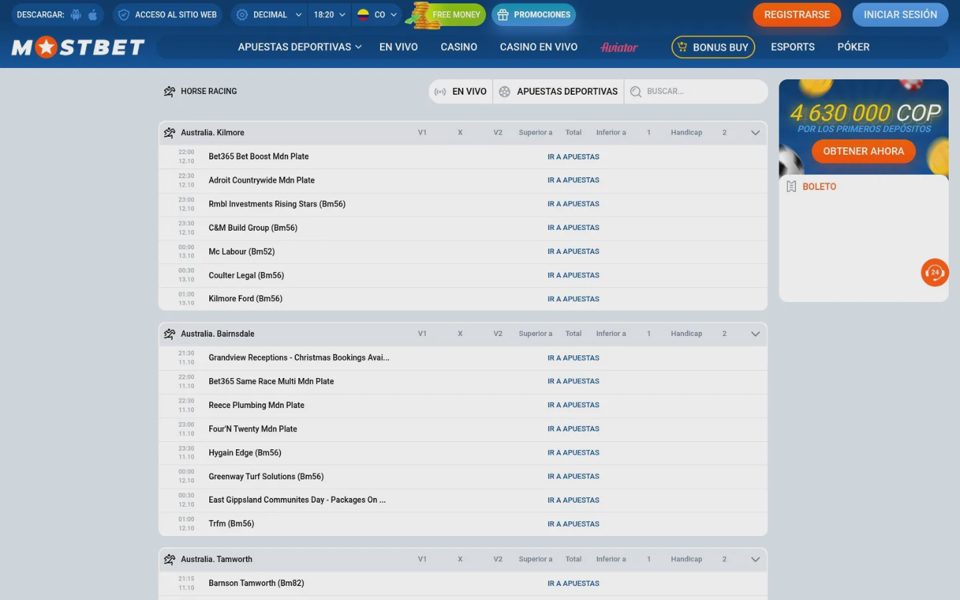Go to bets for Kilmore Ford (Bm56)
960x600 pixels.
[573, 299]
